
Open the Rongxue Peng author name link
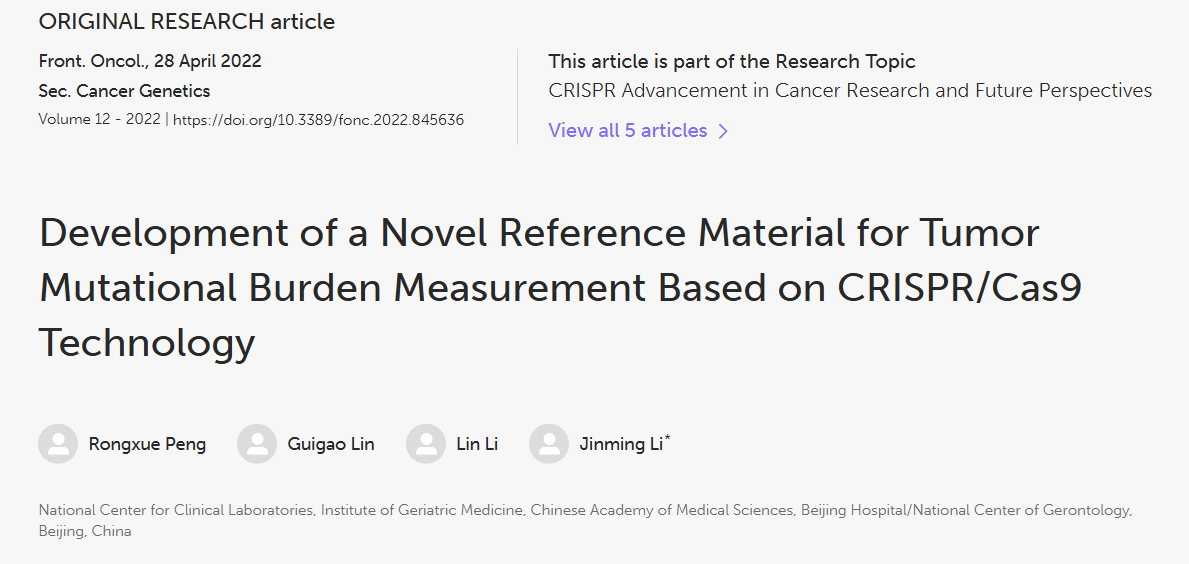point(147,444)
